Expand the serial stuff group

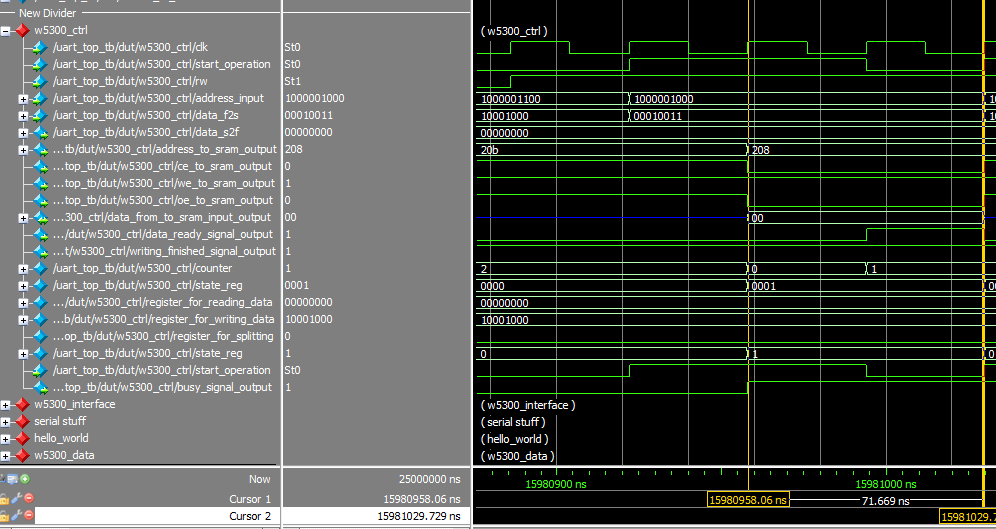point(7,421)
